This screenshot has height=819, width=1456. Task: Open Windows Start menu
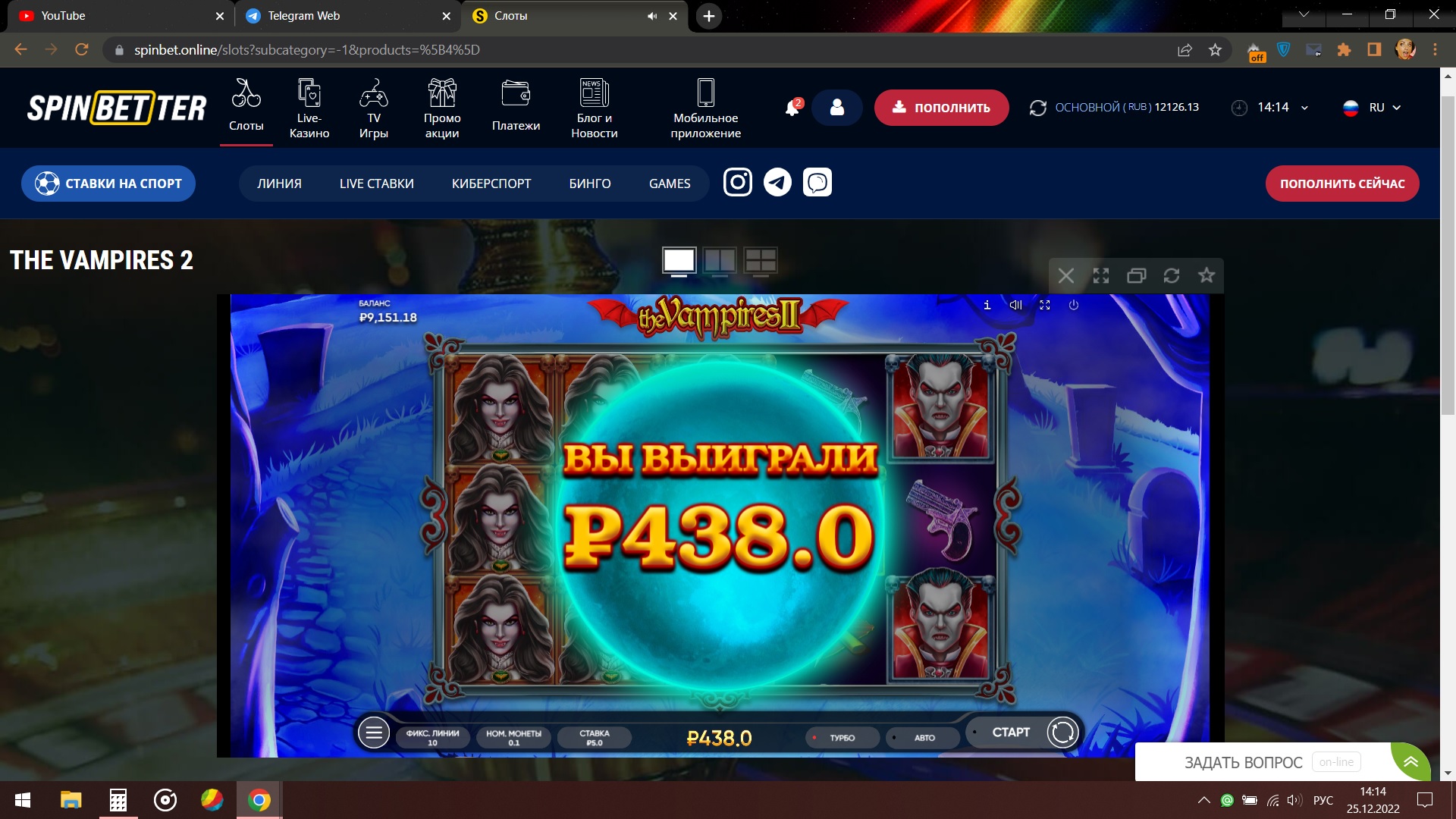23,800
